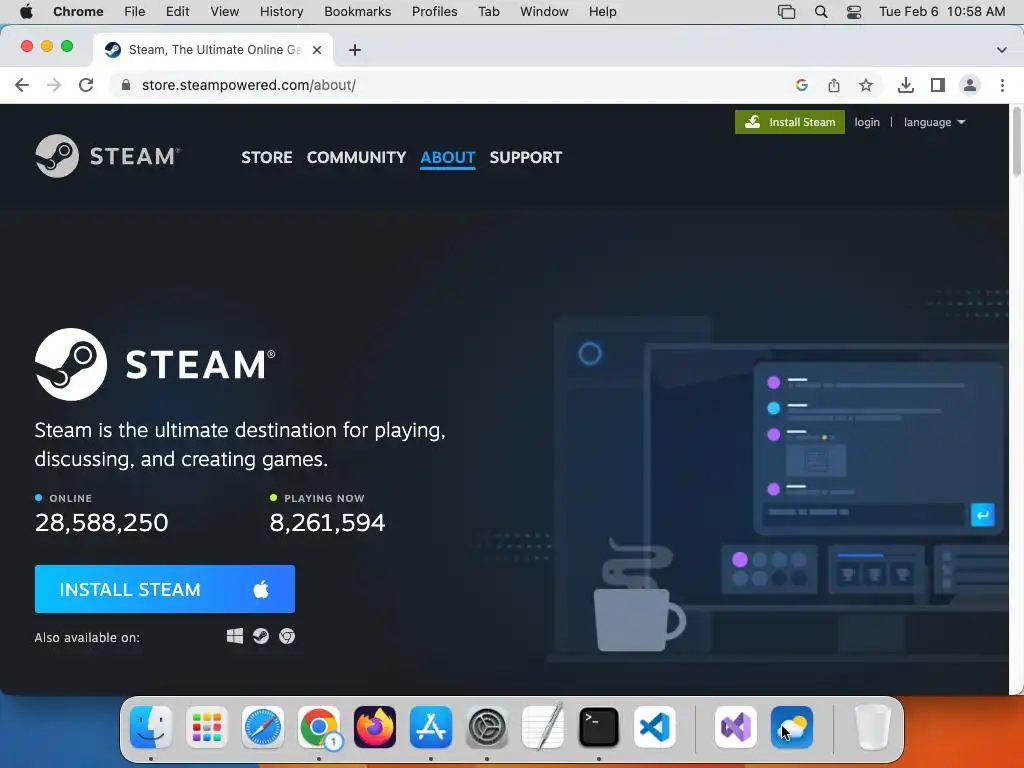Launch Firefox from the dock
Screen dimensions: 1024x768
click(x=375, y=727)
